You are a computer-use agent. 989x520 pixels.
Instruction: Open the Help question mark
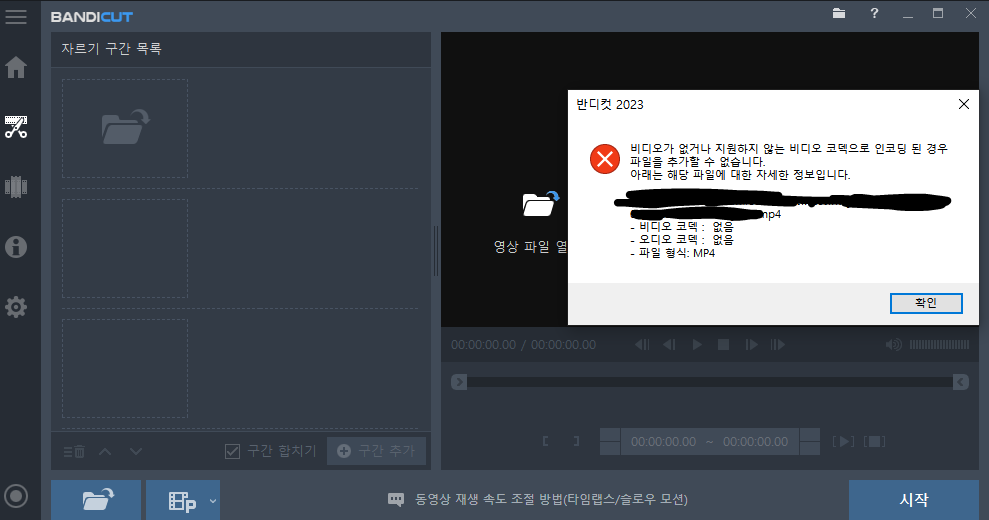[874, 13]
